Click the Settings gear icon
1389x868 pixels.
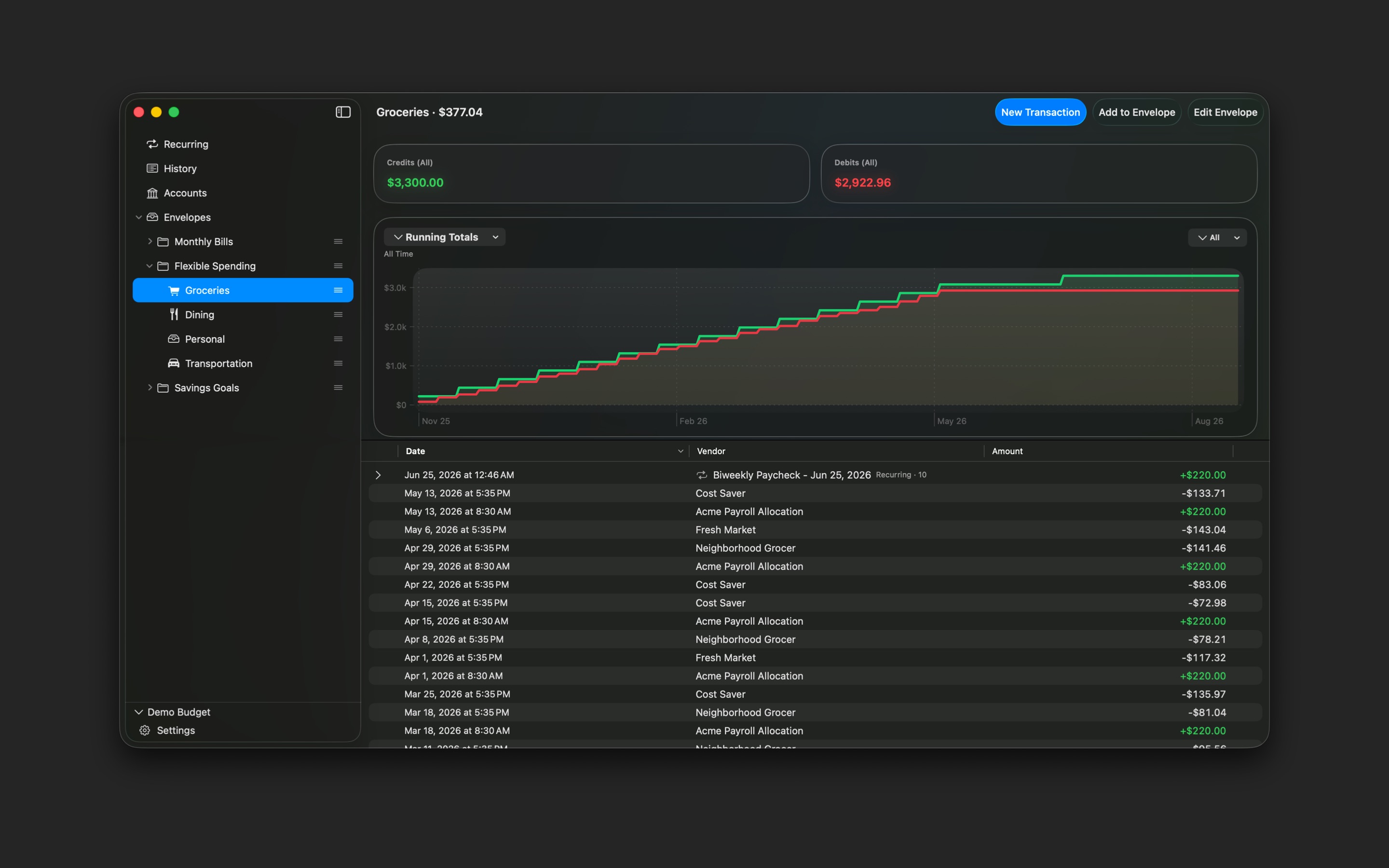coord(145,730)
